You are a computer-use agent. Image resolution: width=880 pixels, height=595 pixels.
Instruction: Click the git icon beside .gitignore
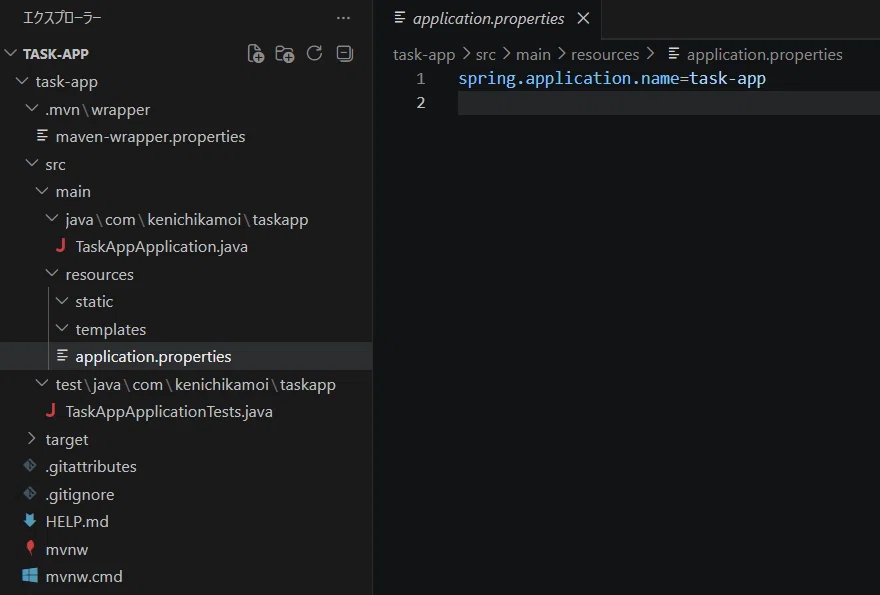pos(30,493)
